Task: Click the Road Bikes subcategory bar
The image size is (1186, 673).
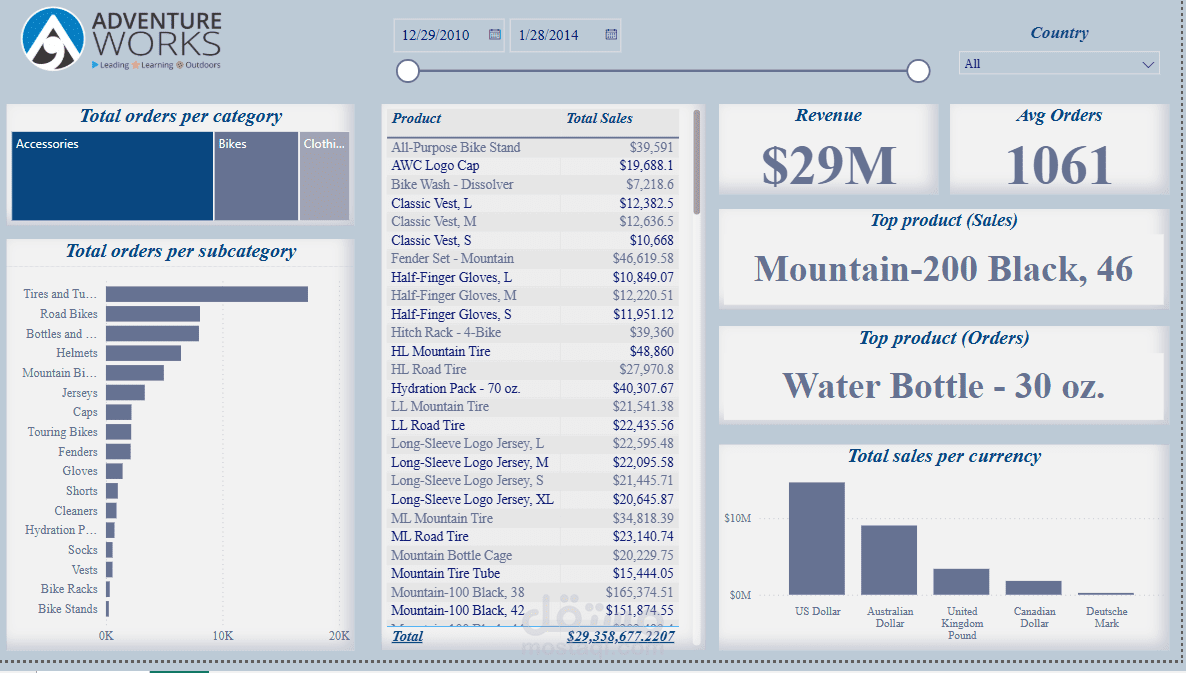Action: click(153, 314)
